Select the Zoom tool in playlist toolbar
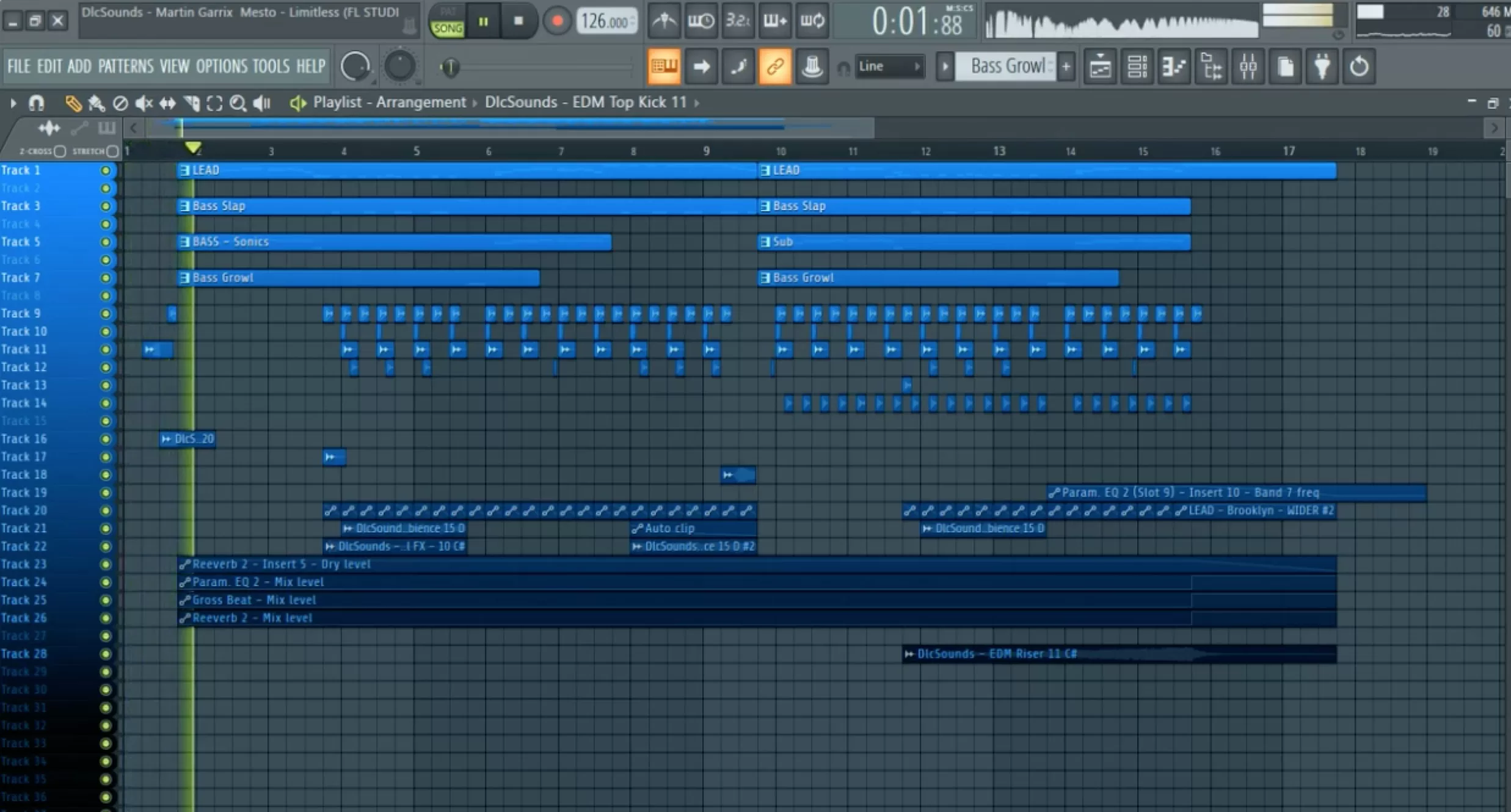The image size is (1511, 812). [238, 103]
